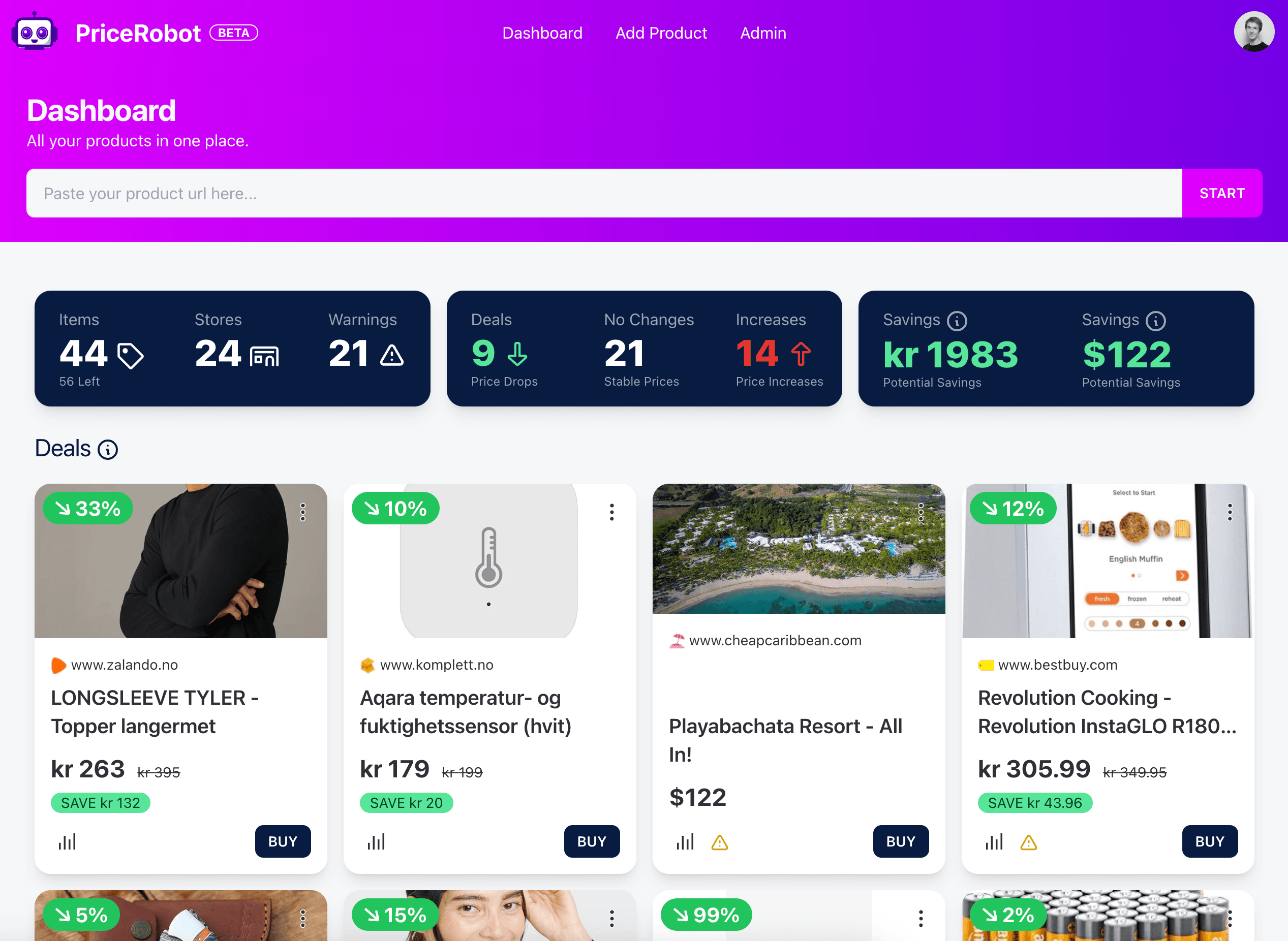
Task: Click the zalando.no store favicon
Action: tap(58, 665)
